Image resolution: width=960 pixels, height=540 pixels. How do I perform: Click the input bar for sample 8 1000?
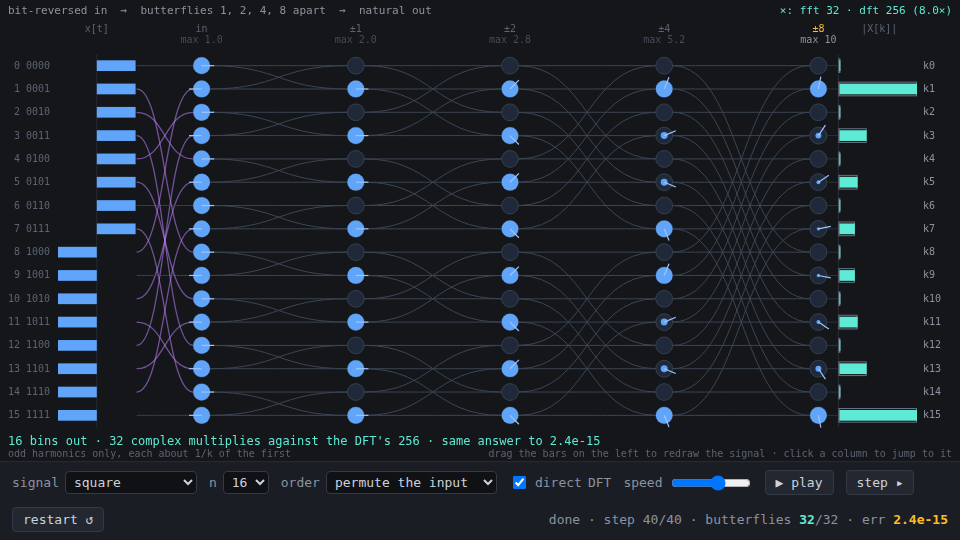(77, 252)
